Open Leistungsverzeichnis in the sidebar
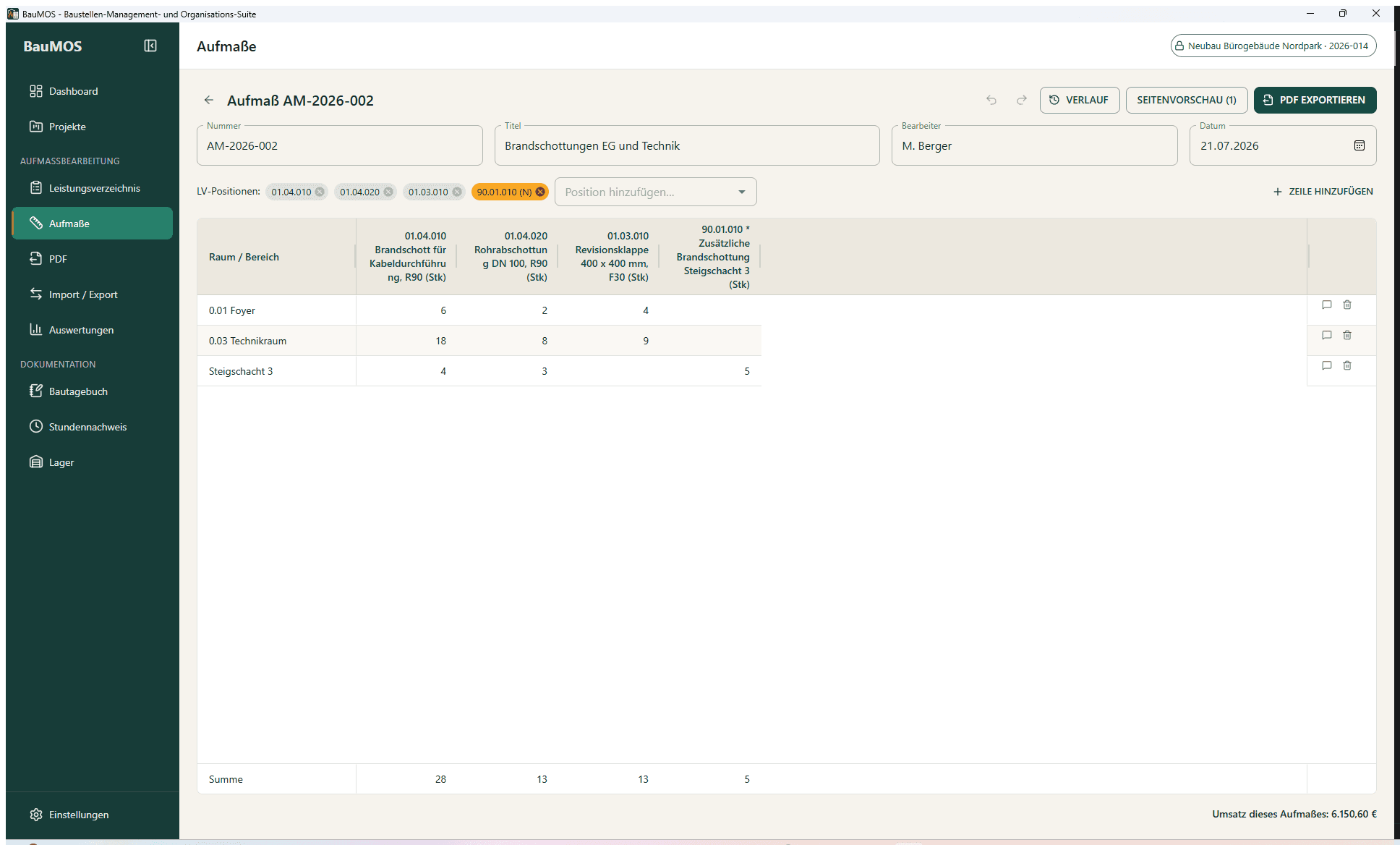Image resolution: width=1400 pixels, height=845 pixels. coord(93,188)
